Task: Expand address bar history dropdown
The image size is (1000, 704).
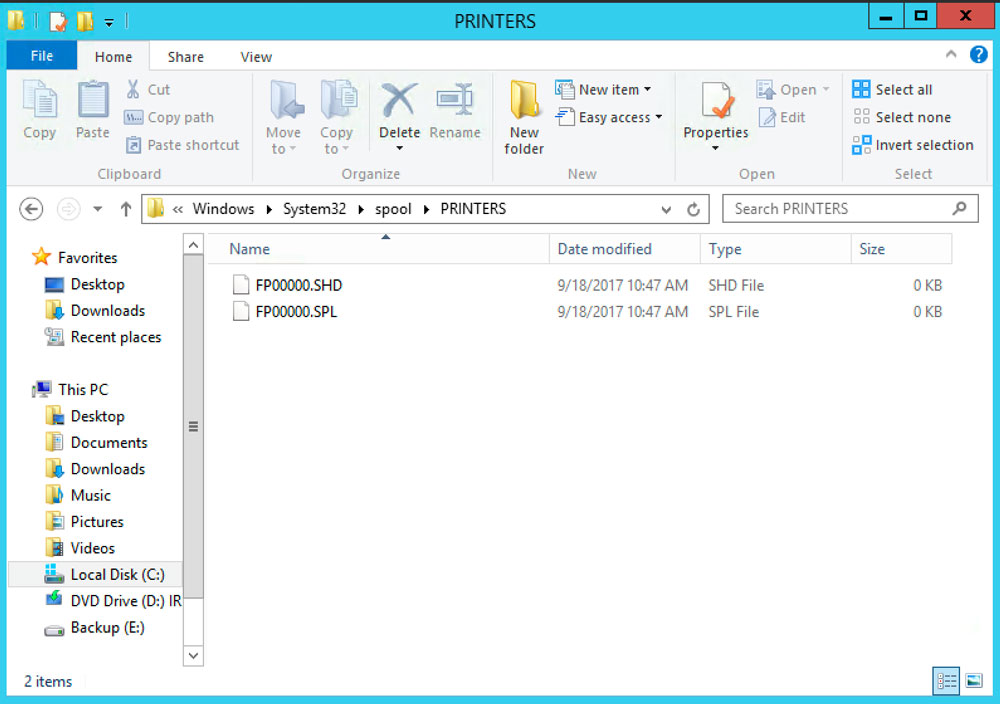Action: tap(667, 209)
